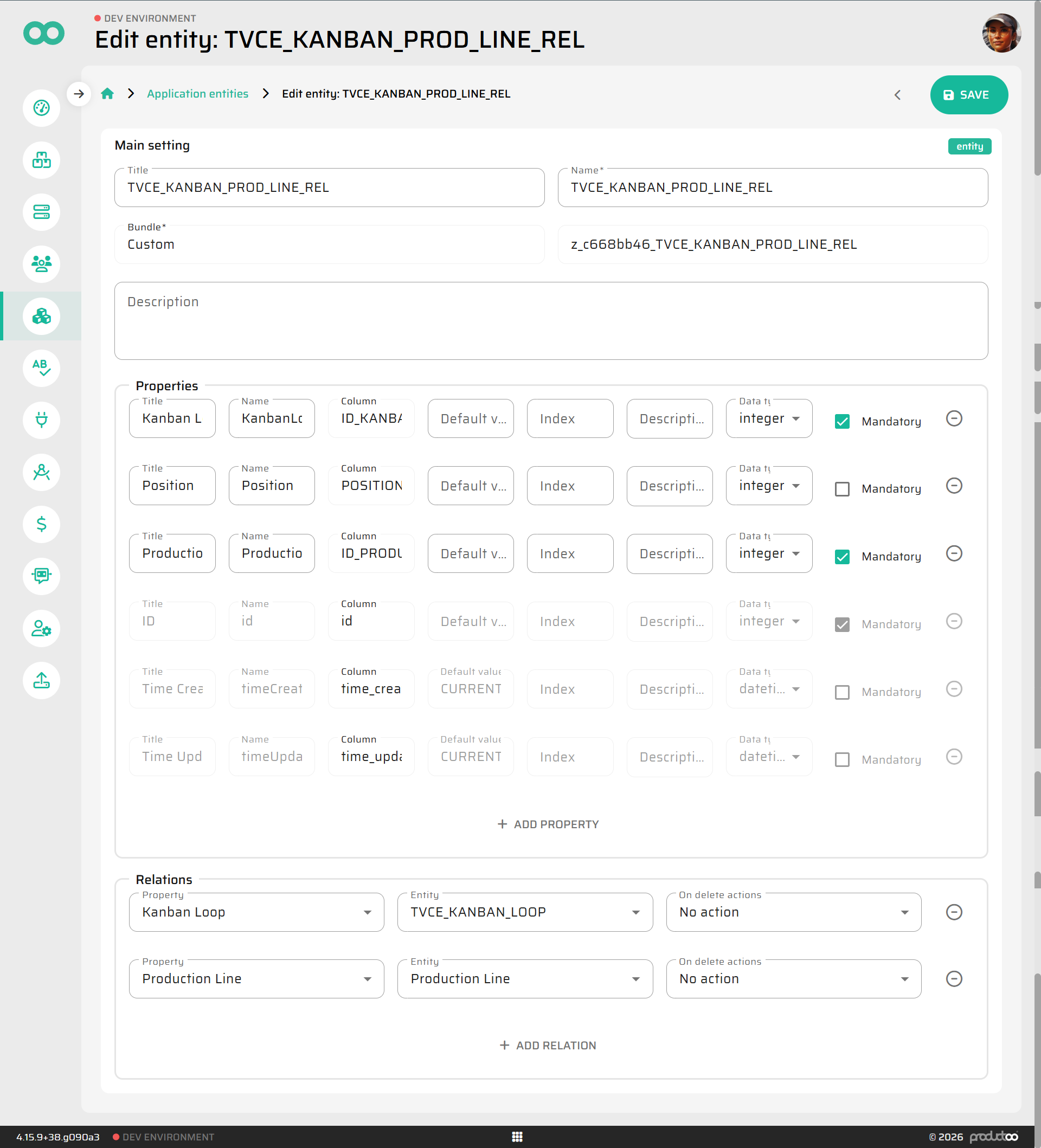Expand the sidebar with arrow toggle

79,94
